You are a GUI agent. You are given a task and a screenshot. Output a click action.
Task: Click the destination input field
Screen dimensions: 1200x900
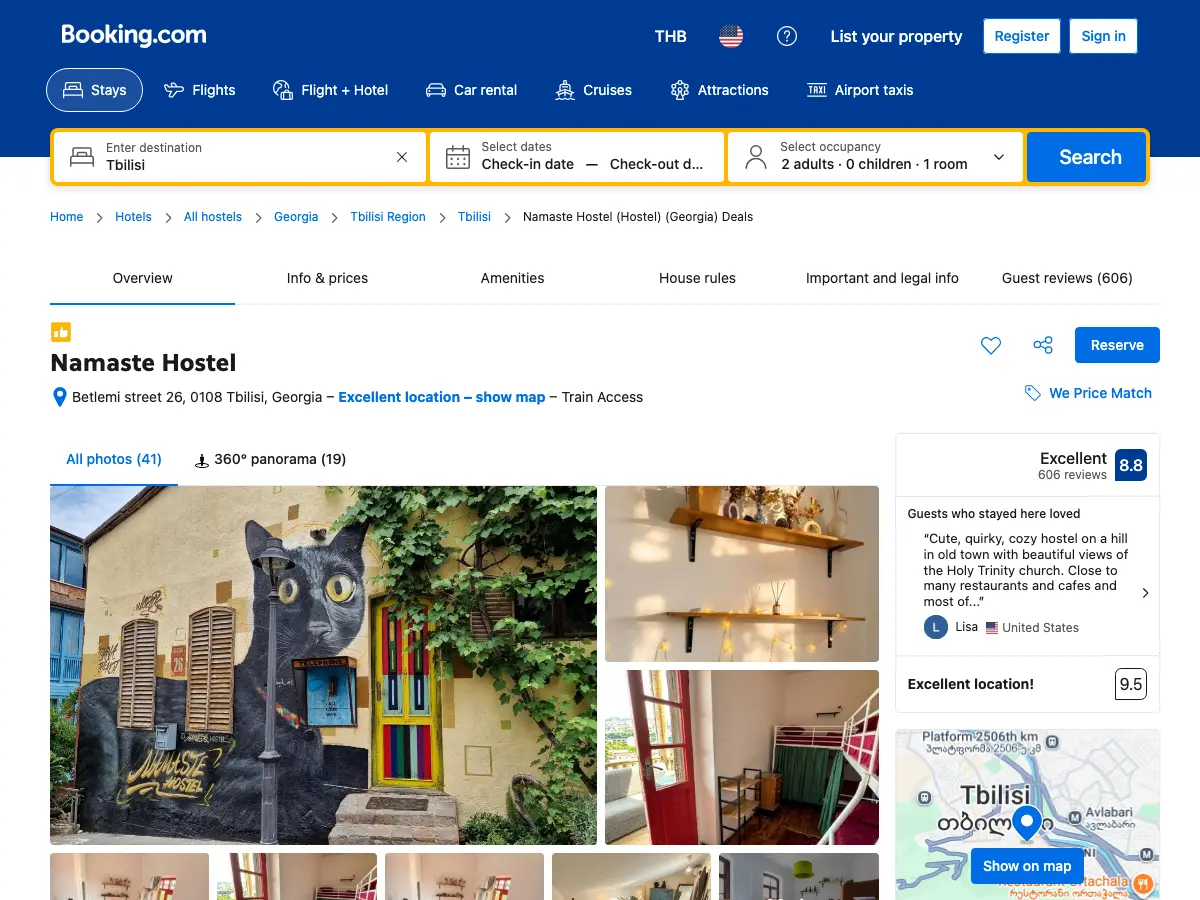tap(240, 157)
